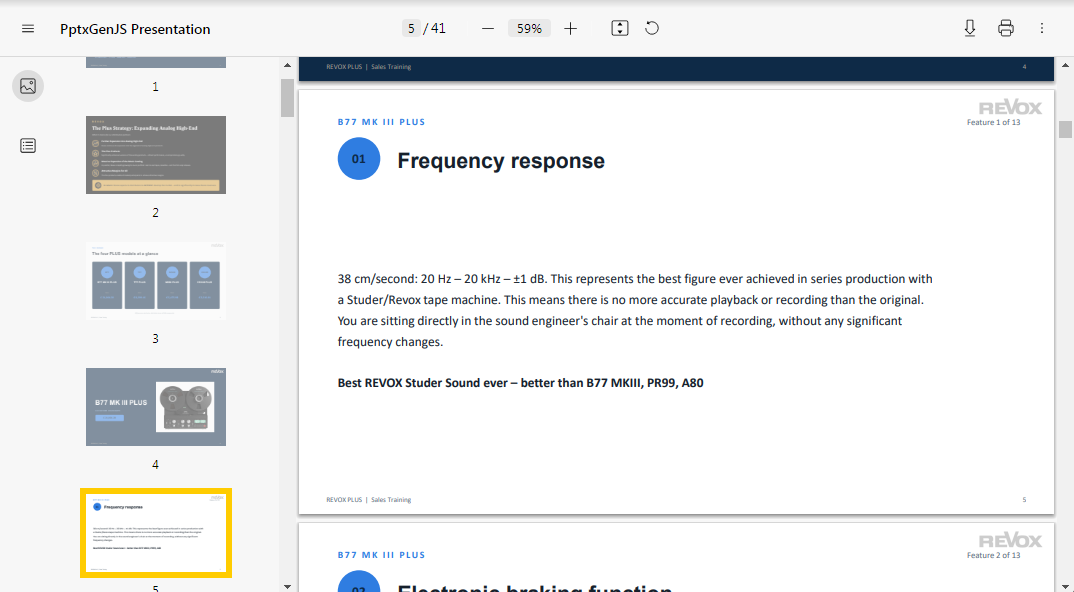Click thumbnail panel scroll up arrow
Viewport: 1074px width, 592px height.
tap(287, 65)
